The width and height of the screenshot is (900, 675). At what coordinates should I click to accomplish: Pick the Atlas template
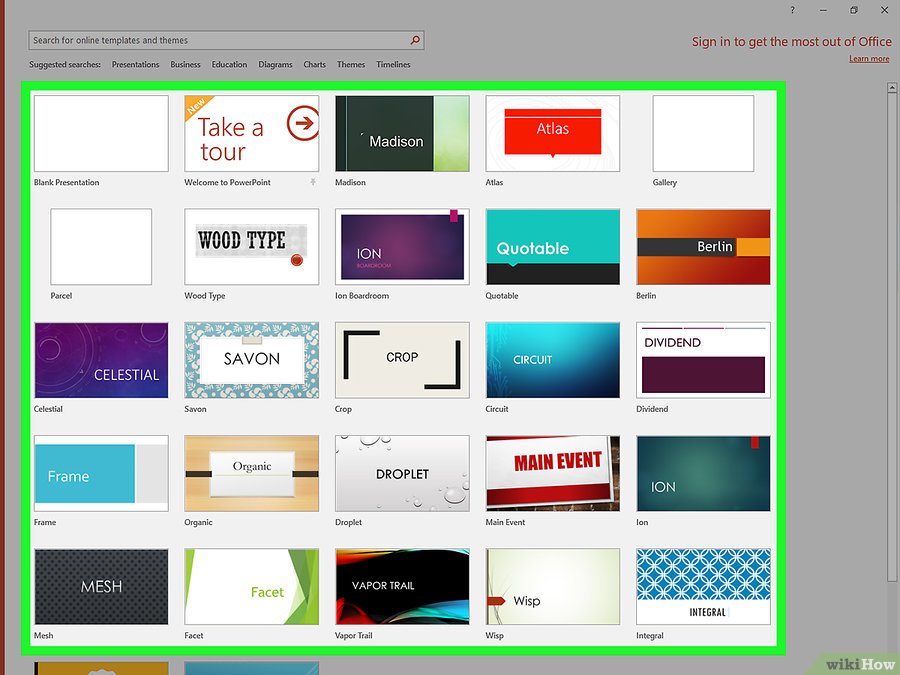(x=552, y=134)
